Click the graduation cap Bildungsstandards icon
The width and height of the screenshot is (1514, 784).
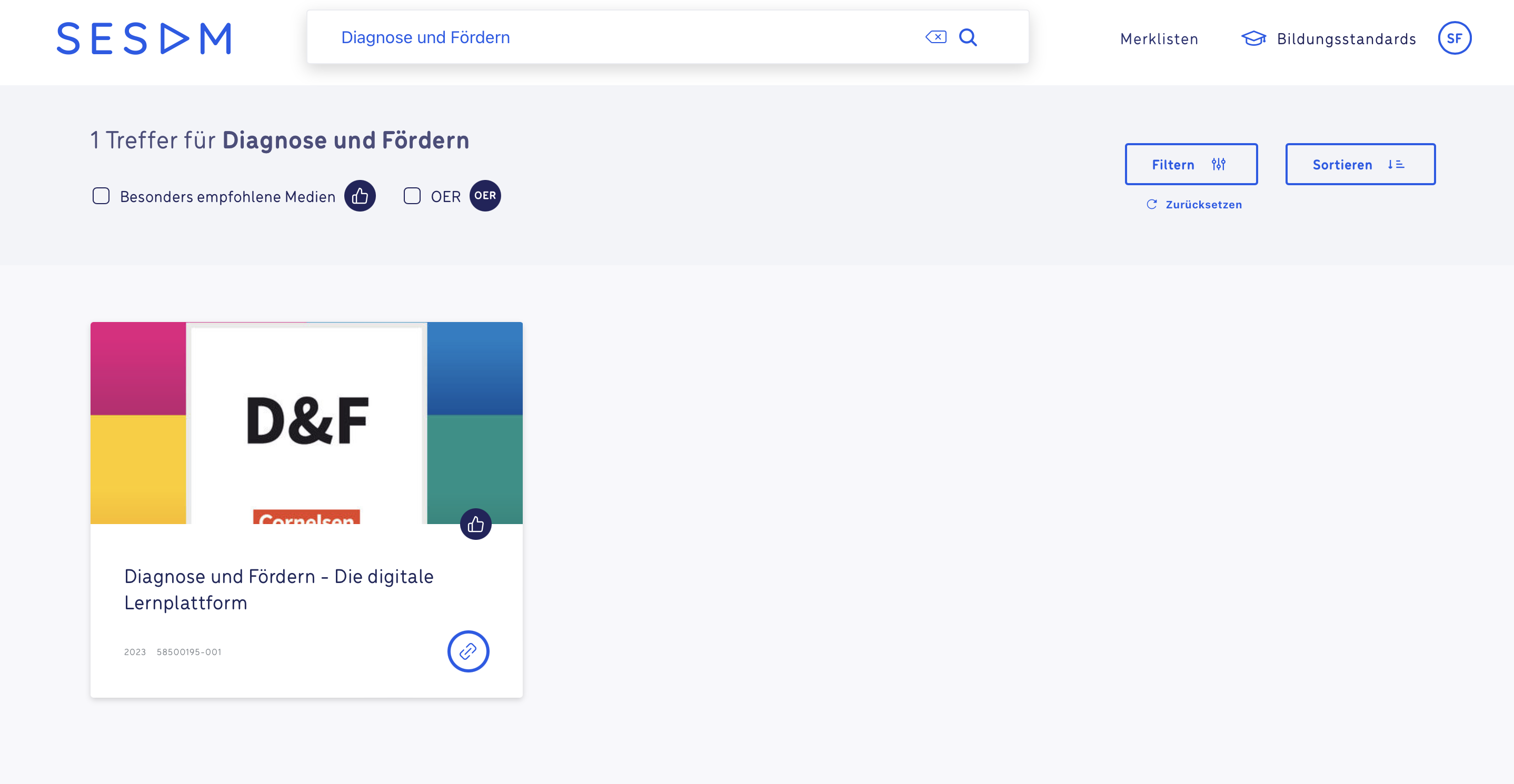click(1253, 39)
